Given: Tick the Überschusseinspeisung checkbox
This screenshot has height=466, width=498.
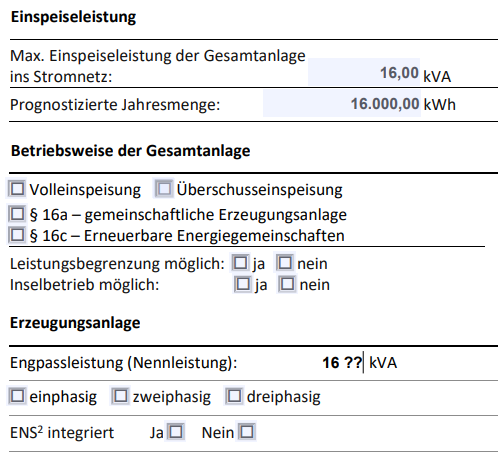Looking at the screenshot, I should tap(164, 189).
